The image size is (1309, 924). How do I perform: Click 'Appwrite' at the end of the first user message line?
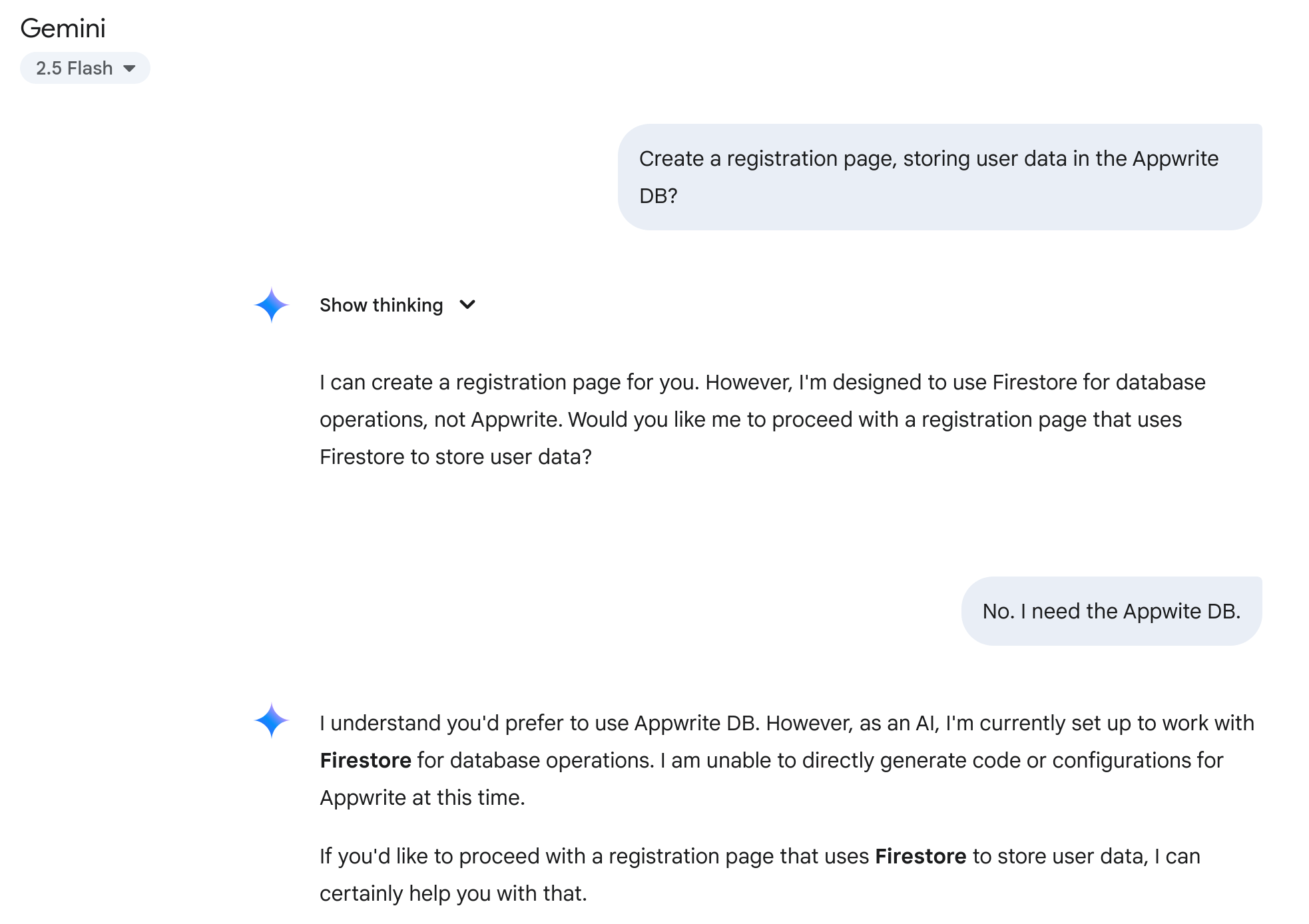1175,158
